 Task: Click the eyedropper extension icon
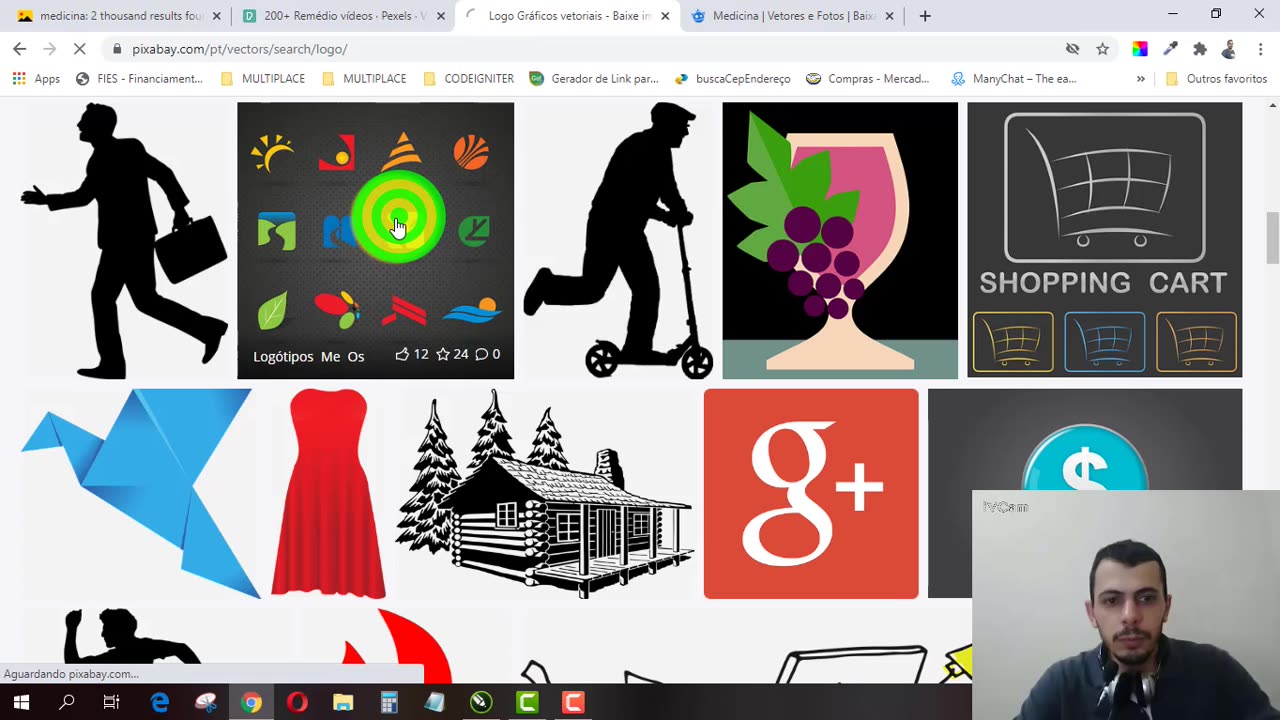pyautogui.click(x=1170, y=49)
